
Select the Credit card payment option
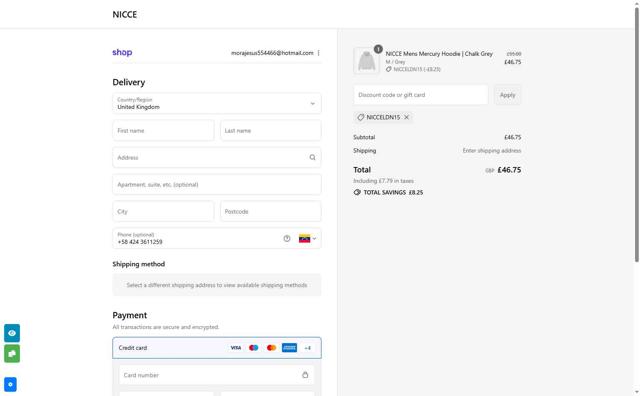tap(217, 348)
